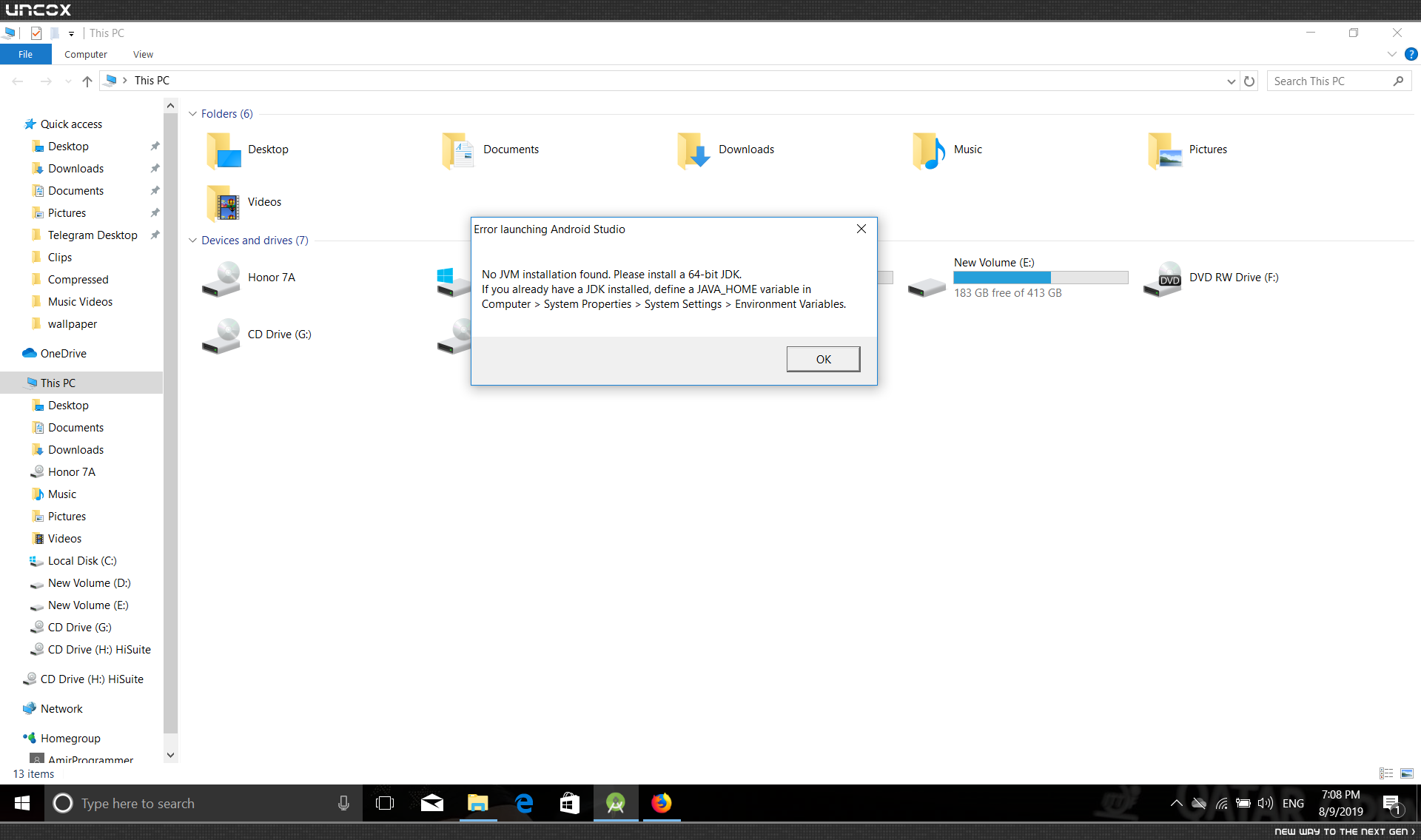Click the taskbar search box
1421x840 pixels.
[x=204, y=803]
